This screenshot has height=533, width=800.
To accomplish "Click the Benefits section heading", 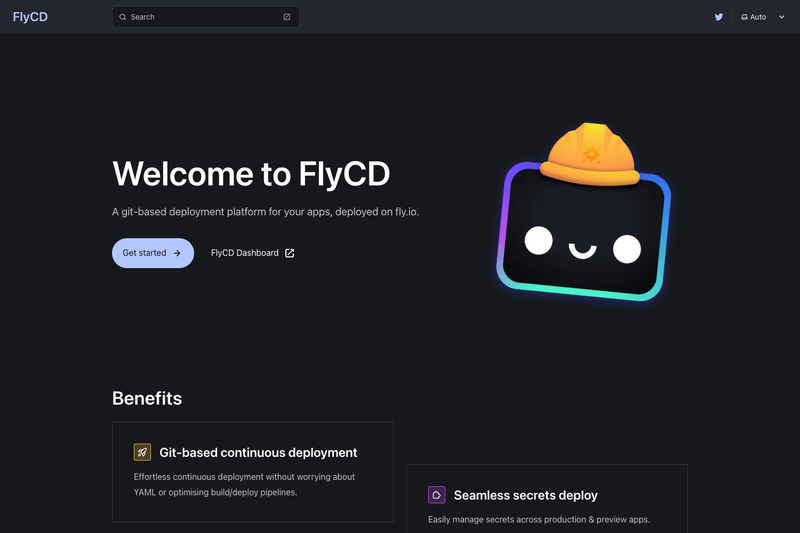I will (x=147, y=398).
